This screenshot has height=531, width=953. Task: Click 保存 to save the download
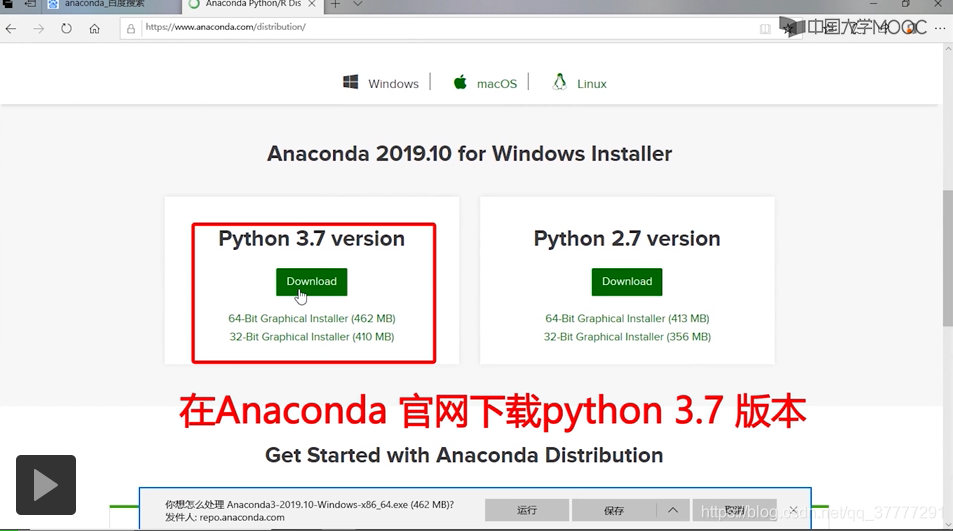[614, 510]
